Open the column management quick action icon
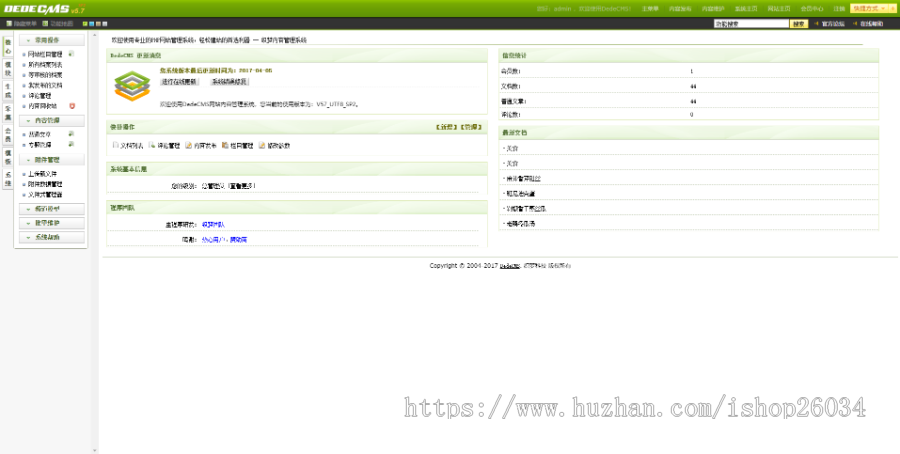The height and width of the screenshot is (454, 900). coord(225,145)
